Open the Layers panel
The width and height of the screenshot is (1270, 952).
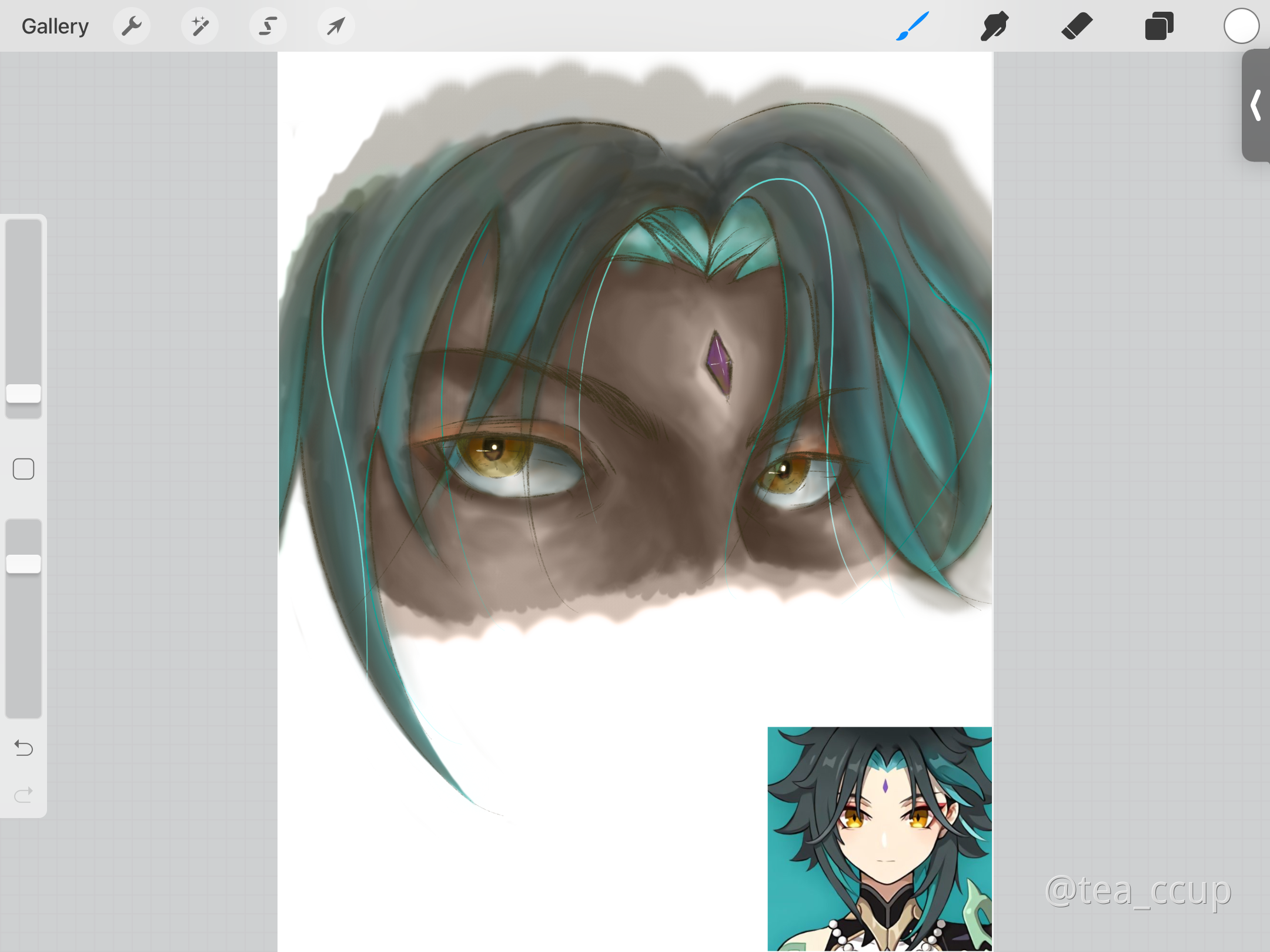point(1159,26)
